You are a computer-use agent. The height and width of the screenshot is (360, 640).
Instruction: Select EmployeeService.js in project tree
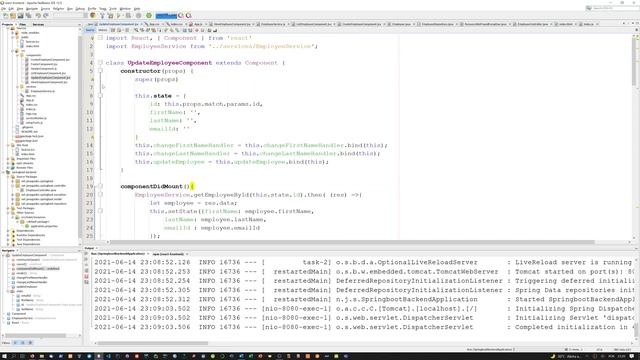pyautogui.click(x=42, y=91)
